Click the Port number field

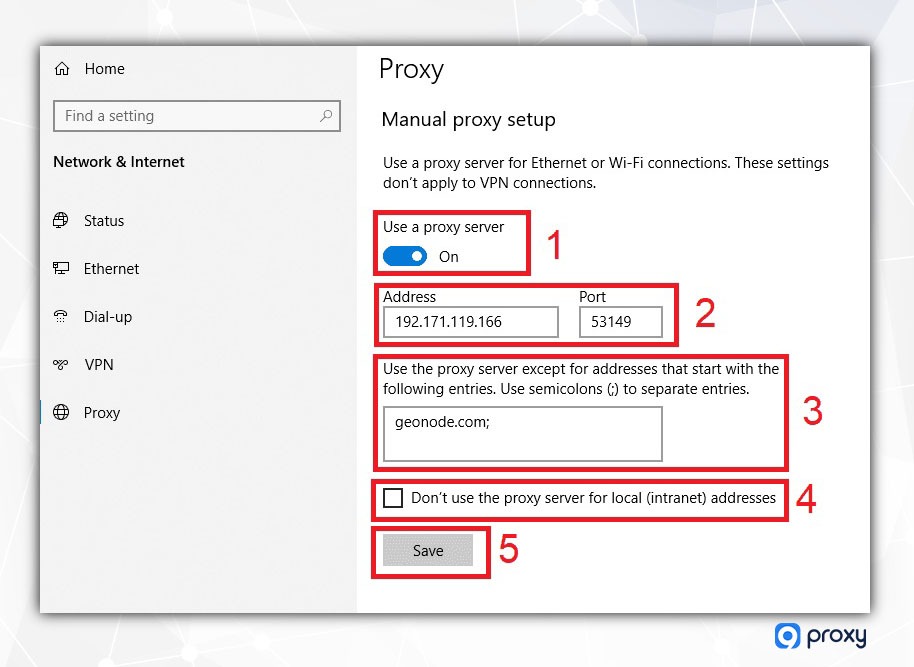pyautogui.click(x=620, y=322)
